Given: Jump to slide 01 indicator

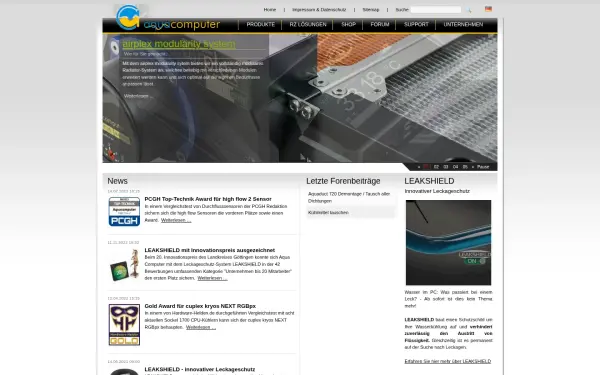Looking at the screenshot, I should coord(426,167).
